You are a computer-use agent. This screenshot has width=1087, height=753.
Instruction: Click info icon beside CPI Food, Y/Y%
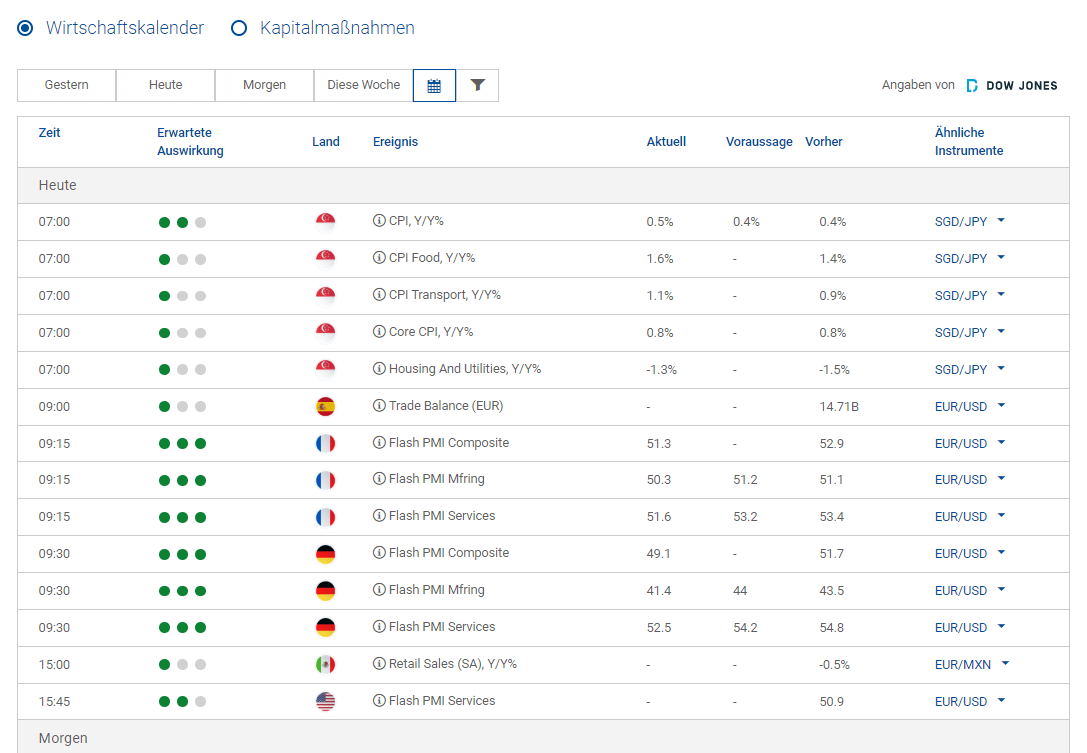[x=379, y=257]
